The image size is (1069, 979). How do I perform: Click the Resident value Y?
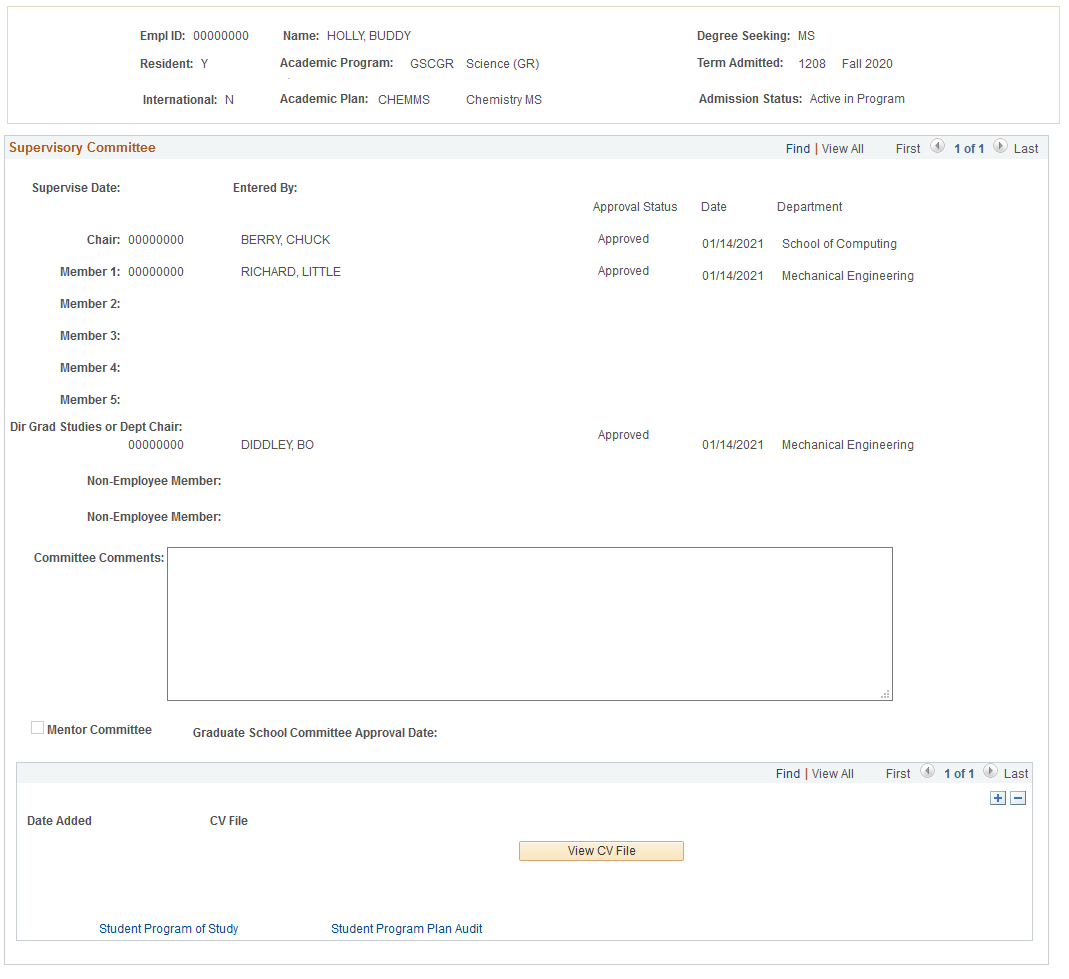click(204, 63)
